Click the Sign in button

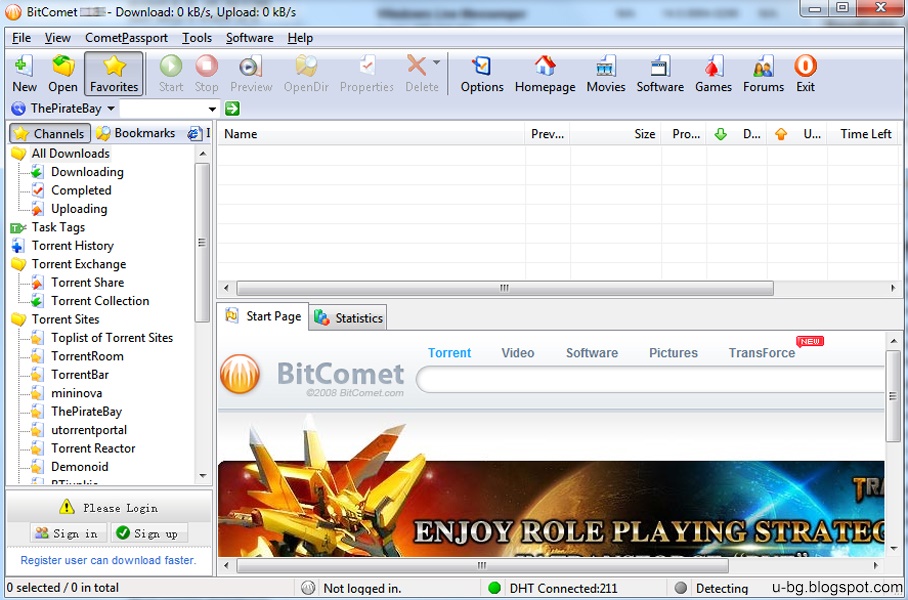(x=68, y=533)
